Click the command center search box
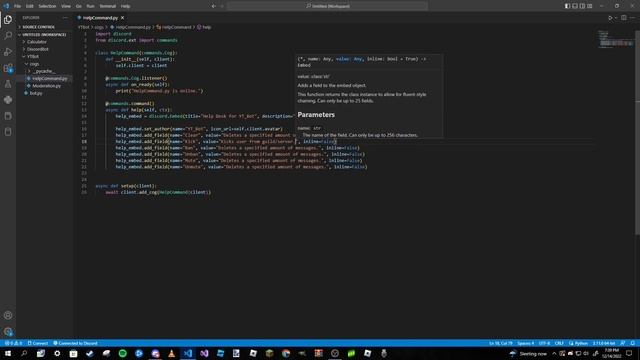This screenshot has height=360, width=640. point(327,6)
